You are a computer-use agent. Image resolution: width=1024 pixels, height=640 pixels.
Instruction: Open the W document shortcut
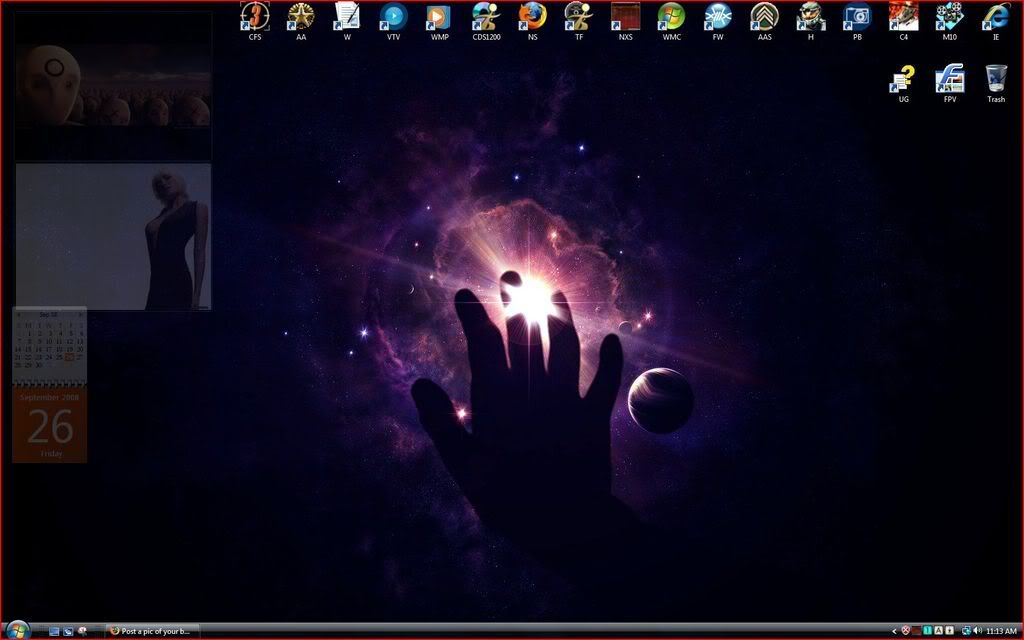point(347,17)
